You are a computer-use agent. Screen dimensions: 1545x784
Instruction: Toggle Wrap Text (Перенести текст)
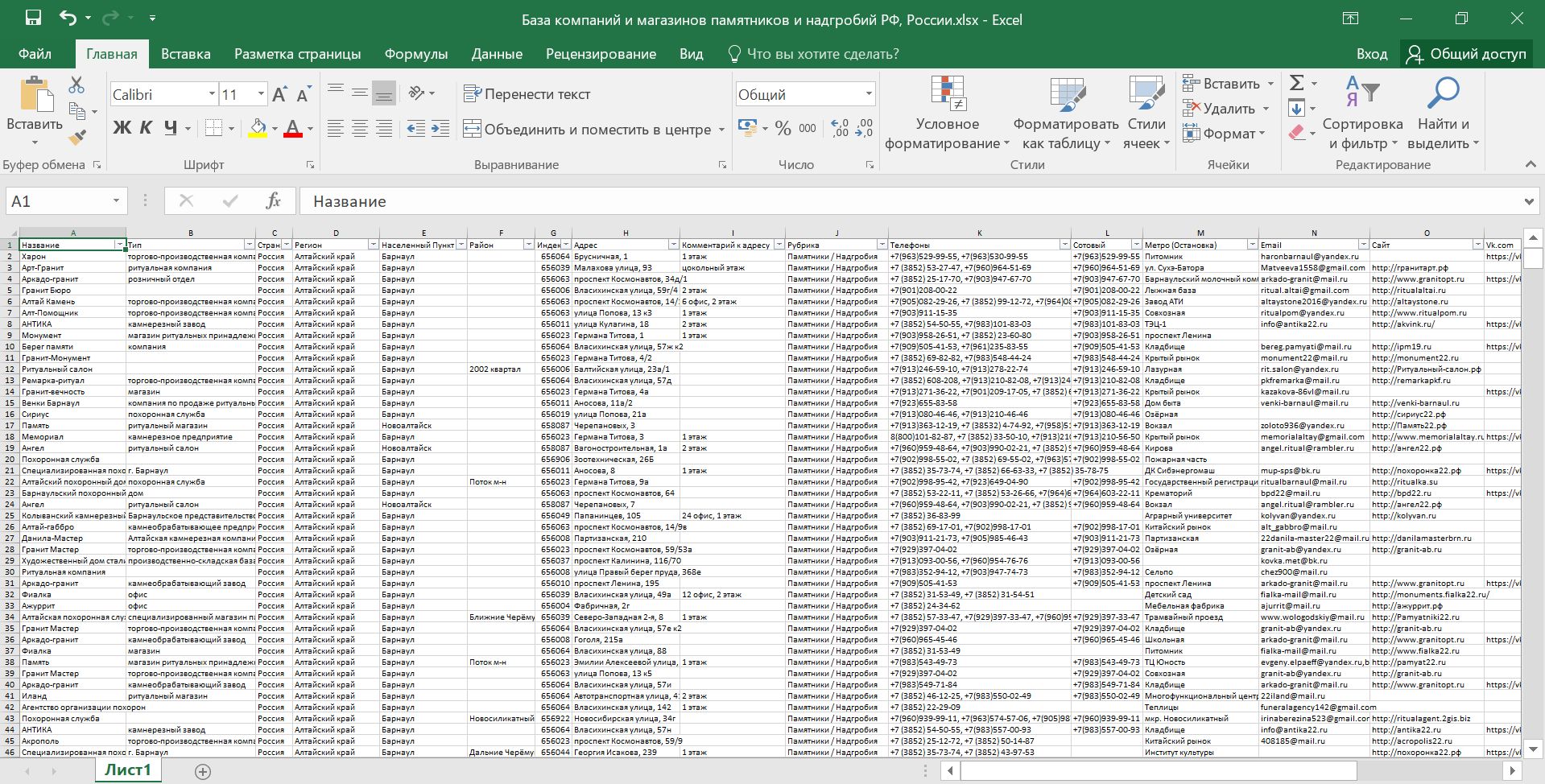click(527, 94)
